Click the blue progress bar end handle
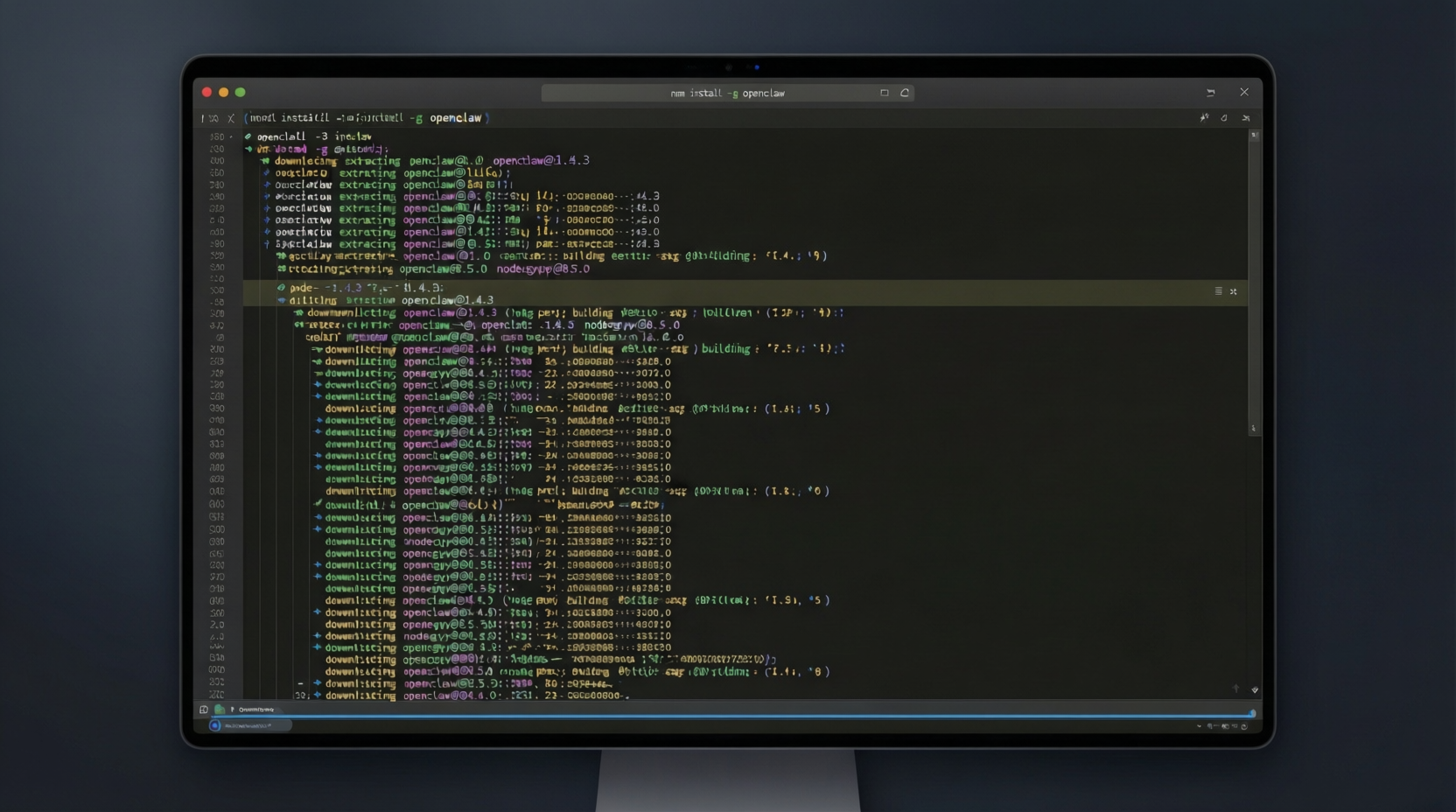Image resolution: width=1456 pixels, height=812 pixels. 1252,714
